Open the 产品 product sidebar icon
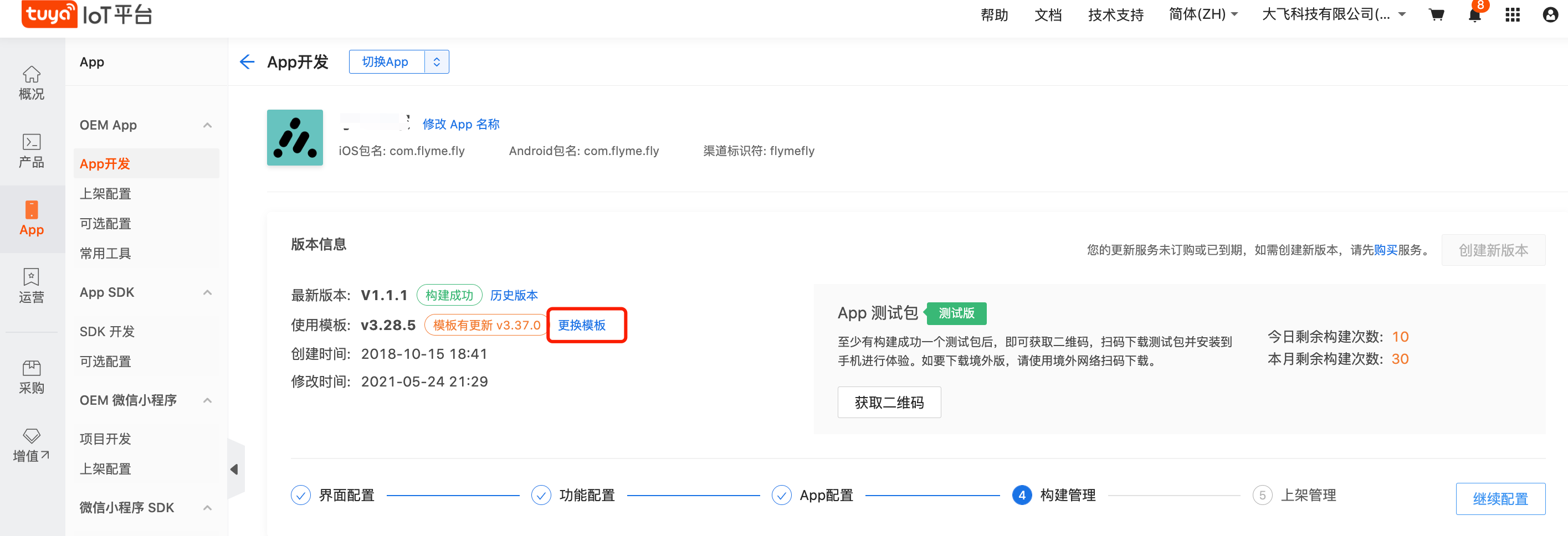 [32, 151]
